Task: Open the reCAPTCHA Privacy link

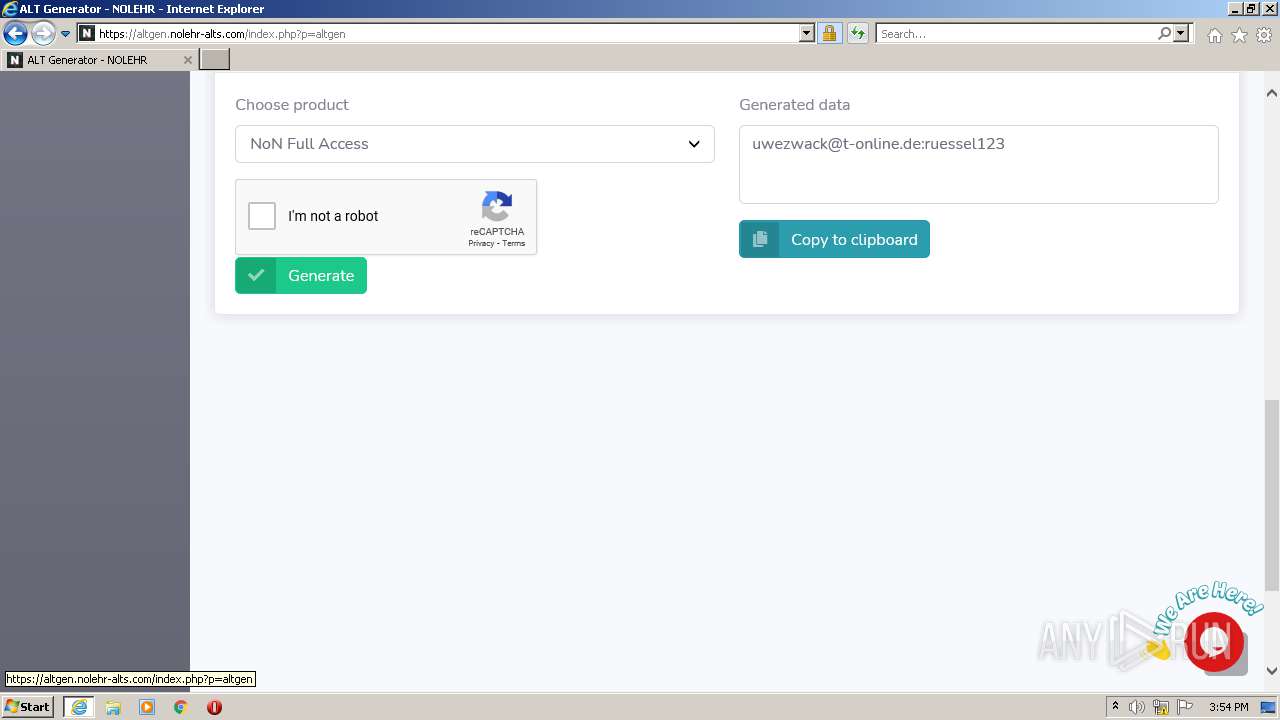Action: click(x=481, y=243)
